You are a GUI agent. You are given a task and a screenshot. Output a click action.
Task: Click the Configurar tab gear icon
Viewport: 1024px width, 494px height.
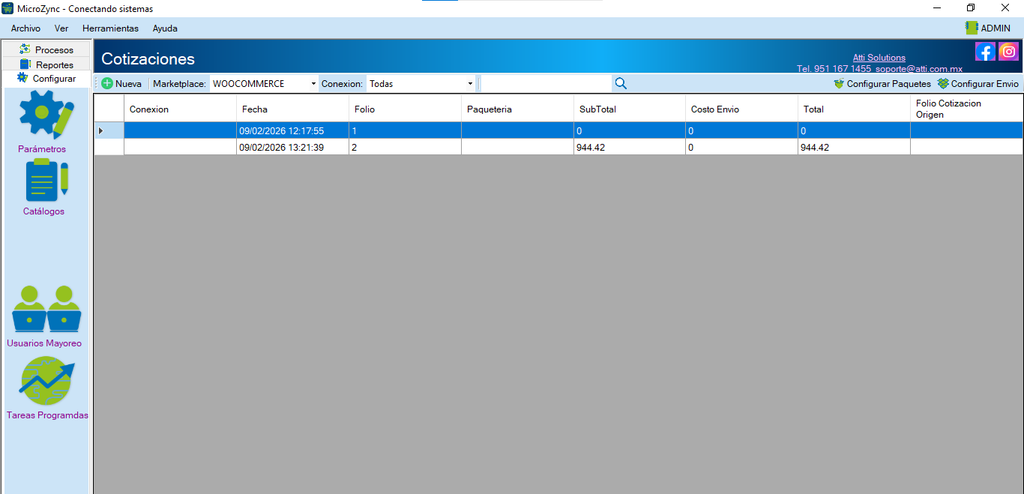22,78
